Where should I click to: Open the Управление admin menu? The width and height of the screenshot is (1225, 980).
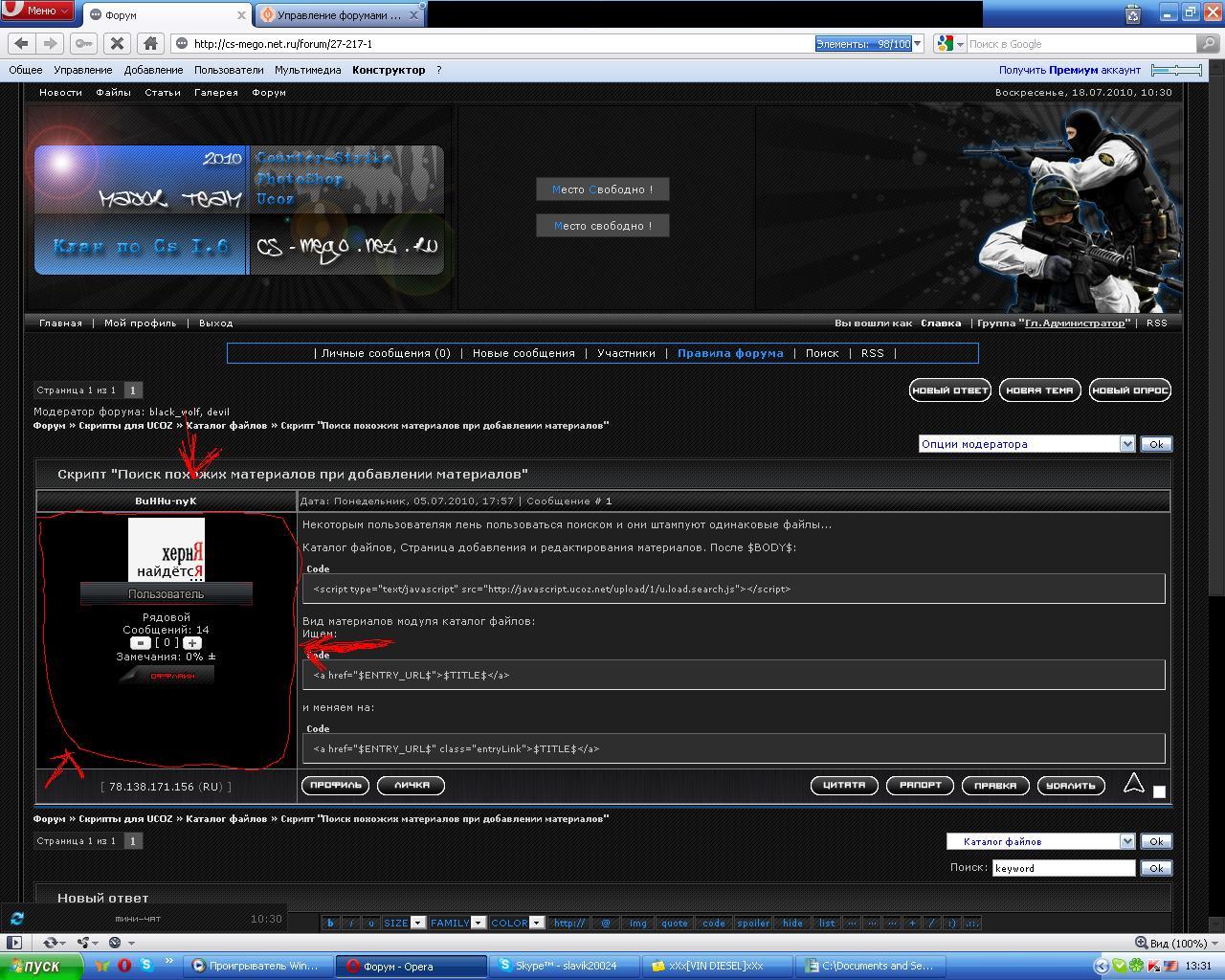click(x=82, y=70)
